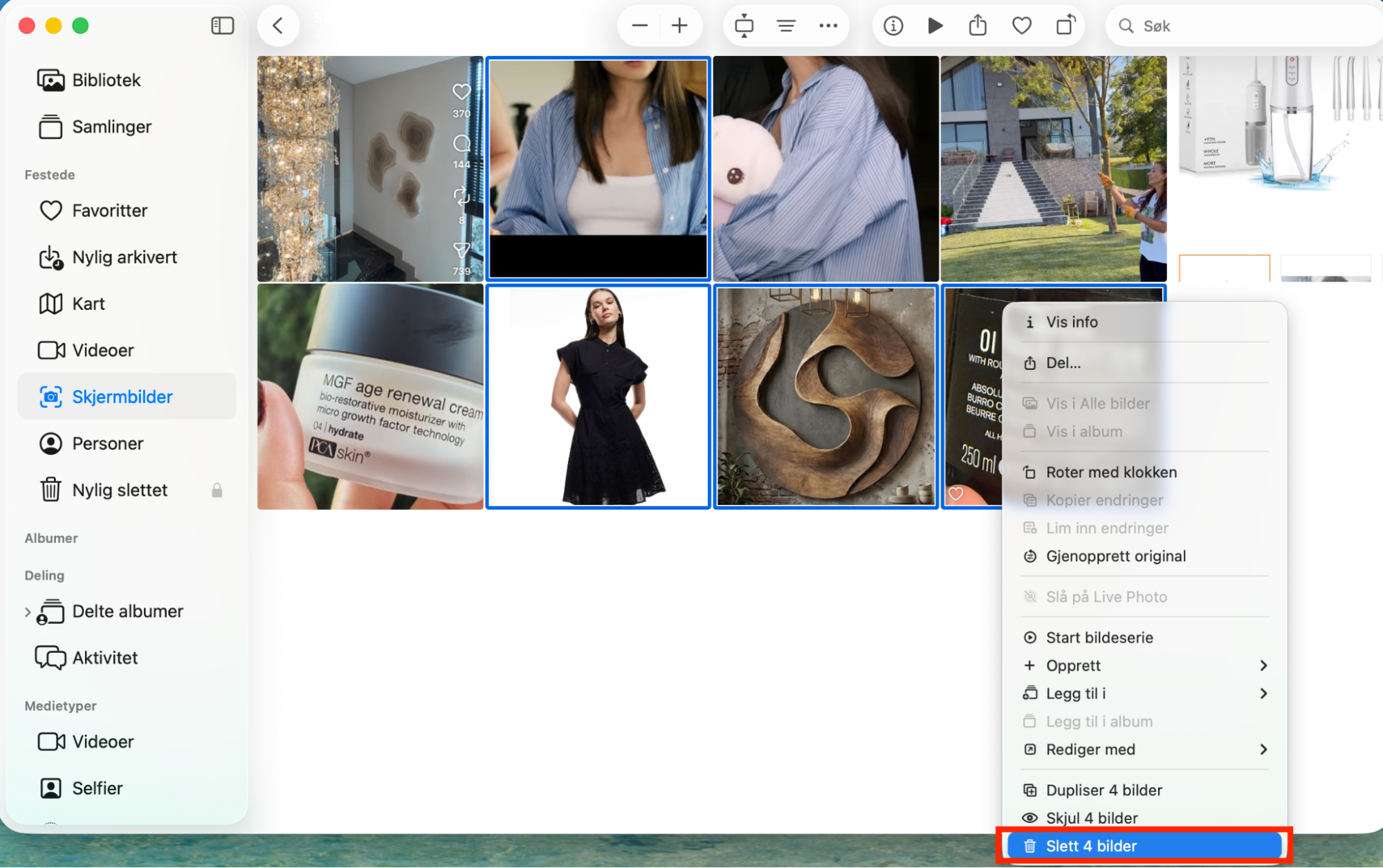Focus the Søk search field
1383x868 pixels.
coord(1245,26)
